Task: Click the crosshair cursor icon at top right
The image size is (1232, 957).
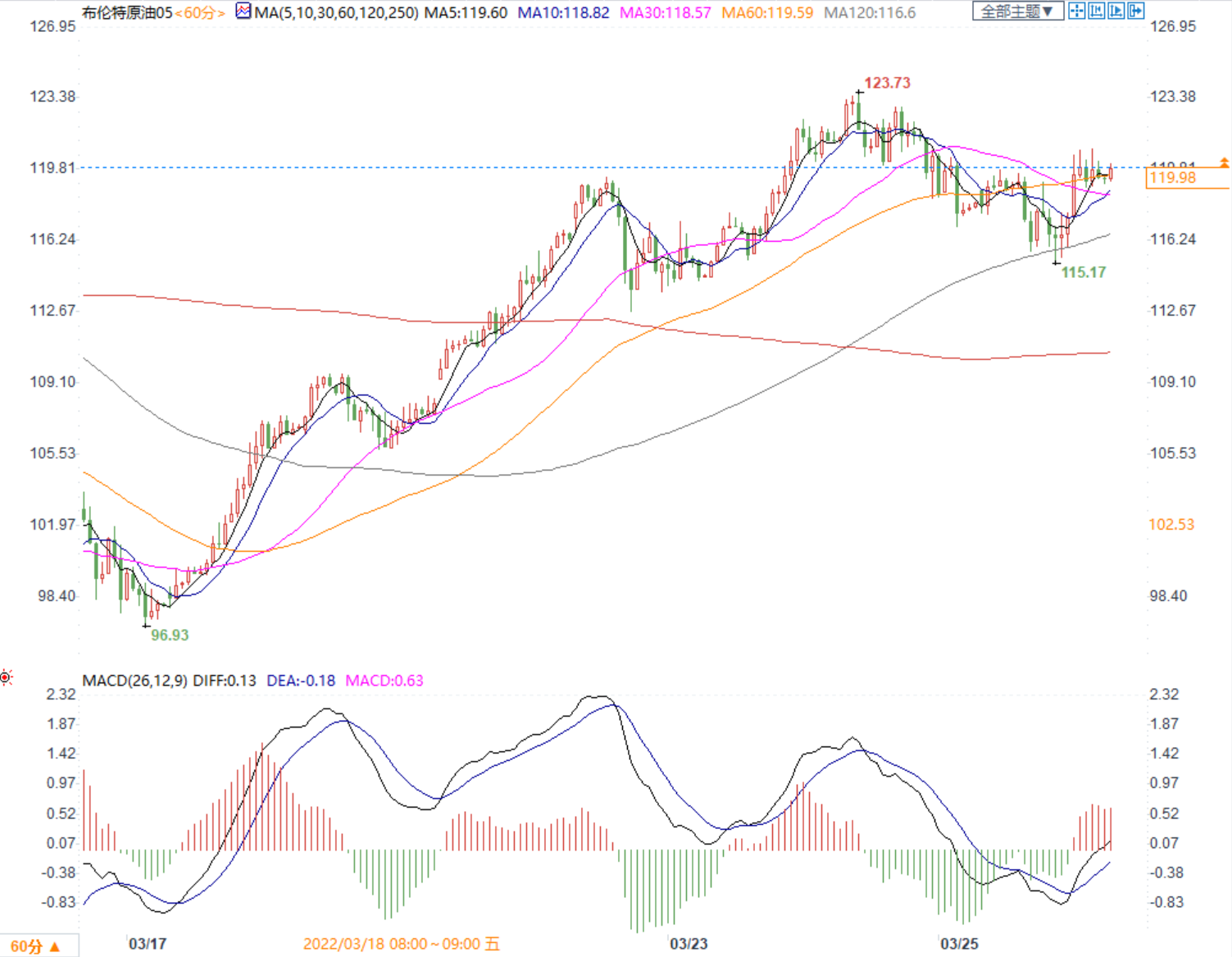Action: coord(1076,11)
